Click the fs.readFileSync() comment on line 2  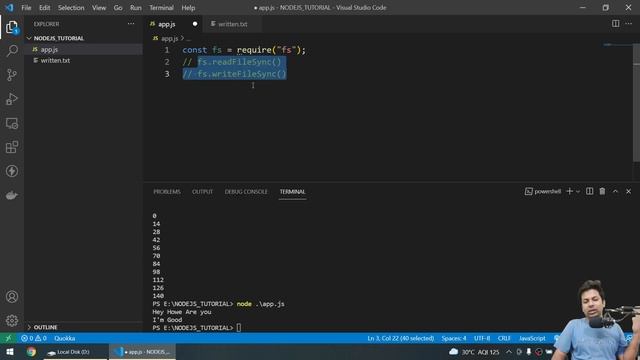[239, 62]
